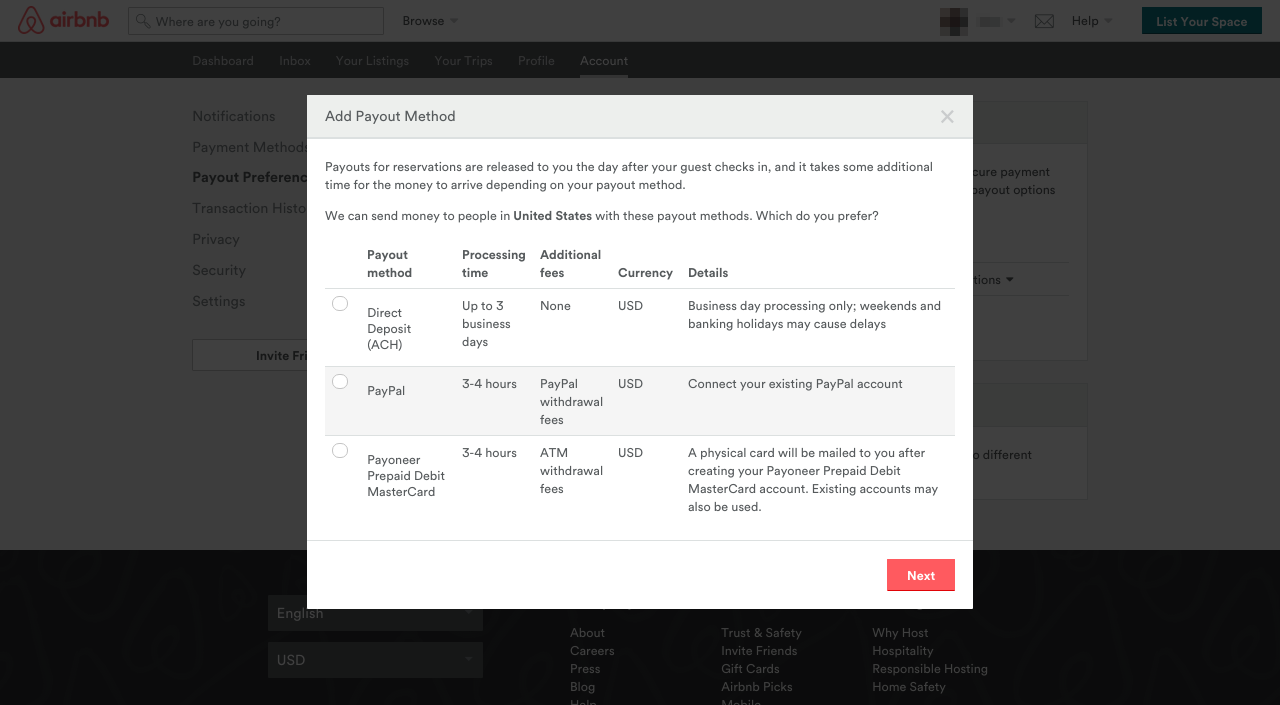Click the 'Add Payout Method' dialog title
Viewport: 1280px width, 705px height.
tap(390, 116)
